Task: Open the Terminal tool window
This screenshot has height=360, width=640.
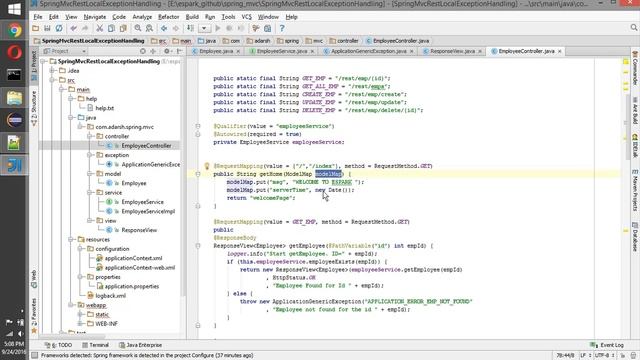Action: click(96, 345)
